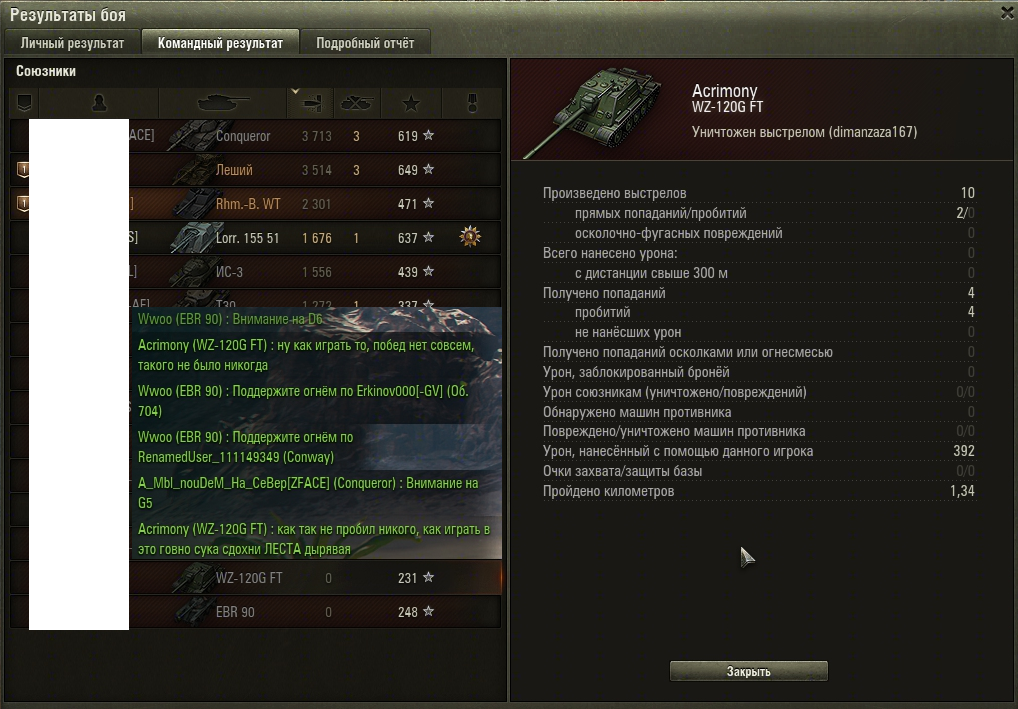Switch to Подробный отчёт tab

365,43
